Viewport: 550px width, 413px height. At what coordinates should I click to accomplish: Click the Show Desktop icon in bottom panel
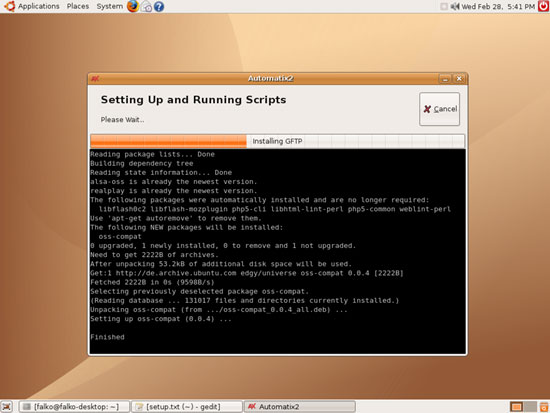coord(7,407)
